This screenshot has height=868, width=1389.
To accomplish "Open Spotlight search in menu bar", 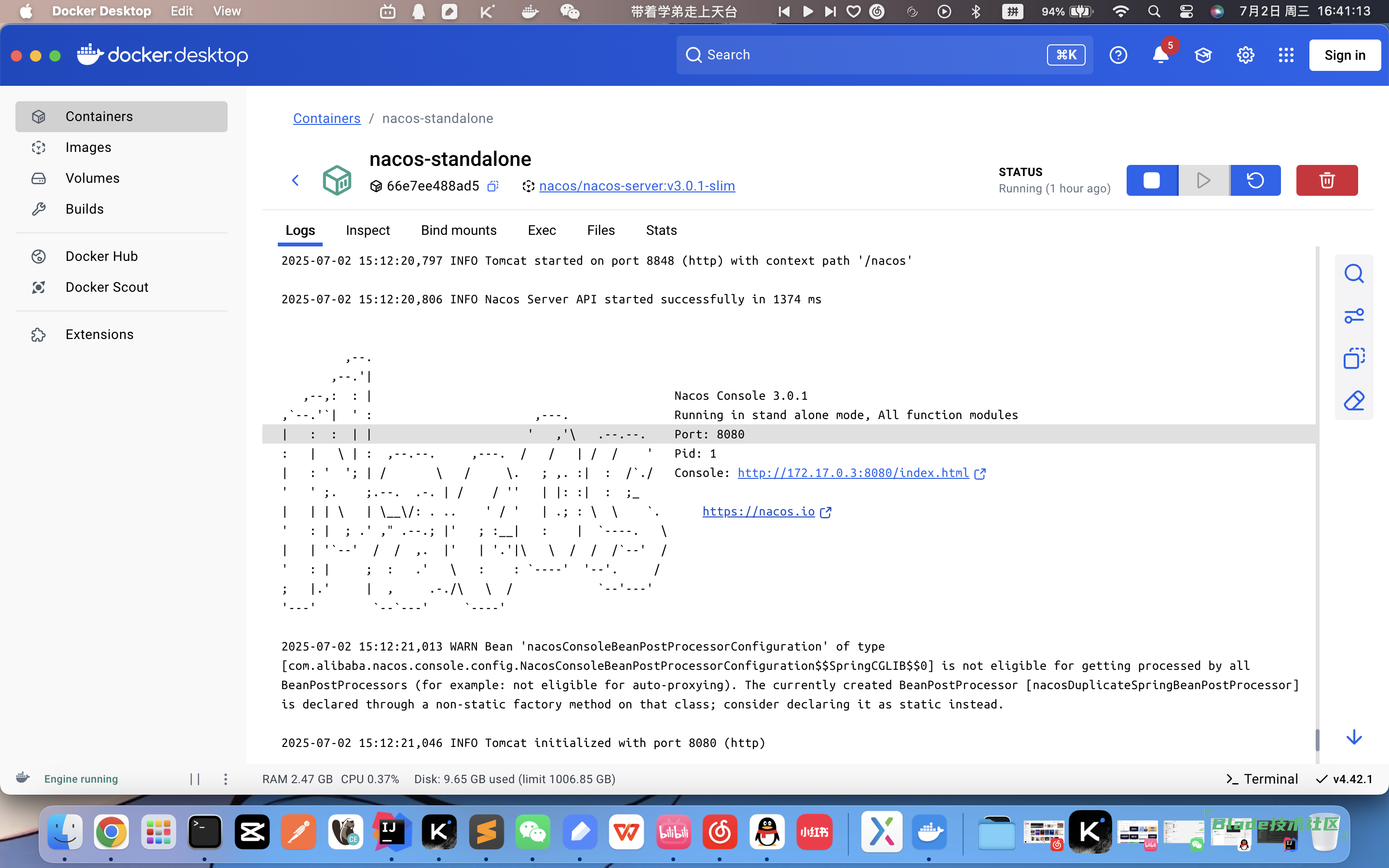I will click(x=1154, y=12).
